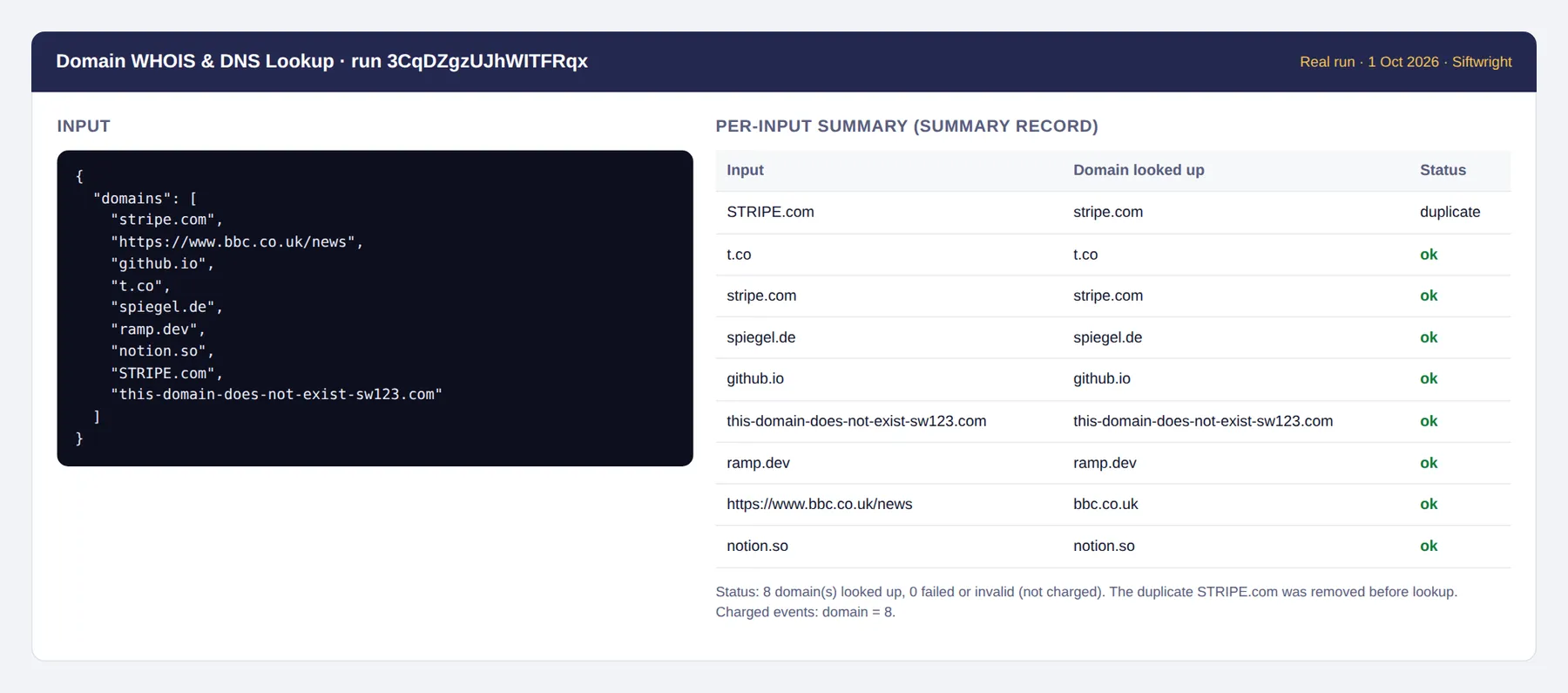The width and height of the screenshot is (1568, 693).
Task: Select 'this-domain-does-not-exist-sw123.com' in the Domain looked up column
Action: 1203,421
